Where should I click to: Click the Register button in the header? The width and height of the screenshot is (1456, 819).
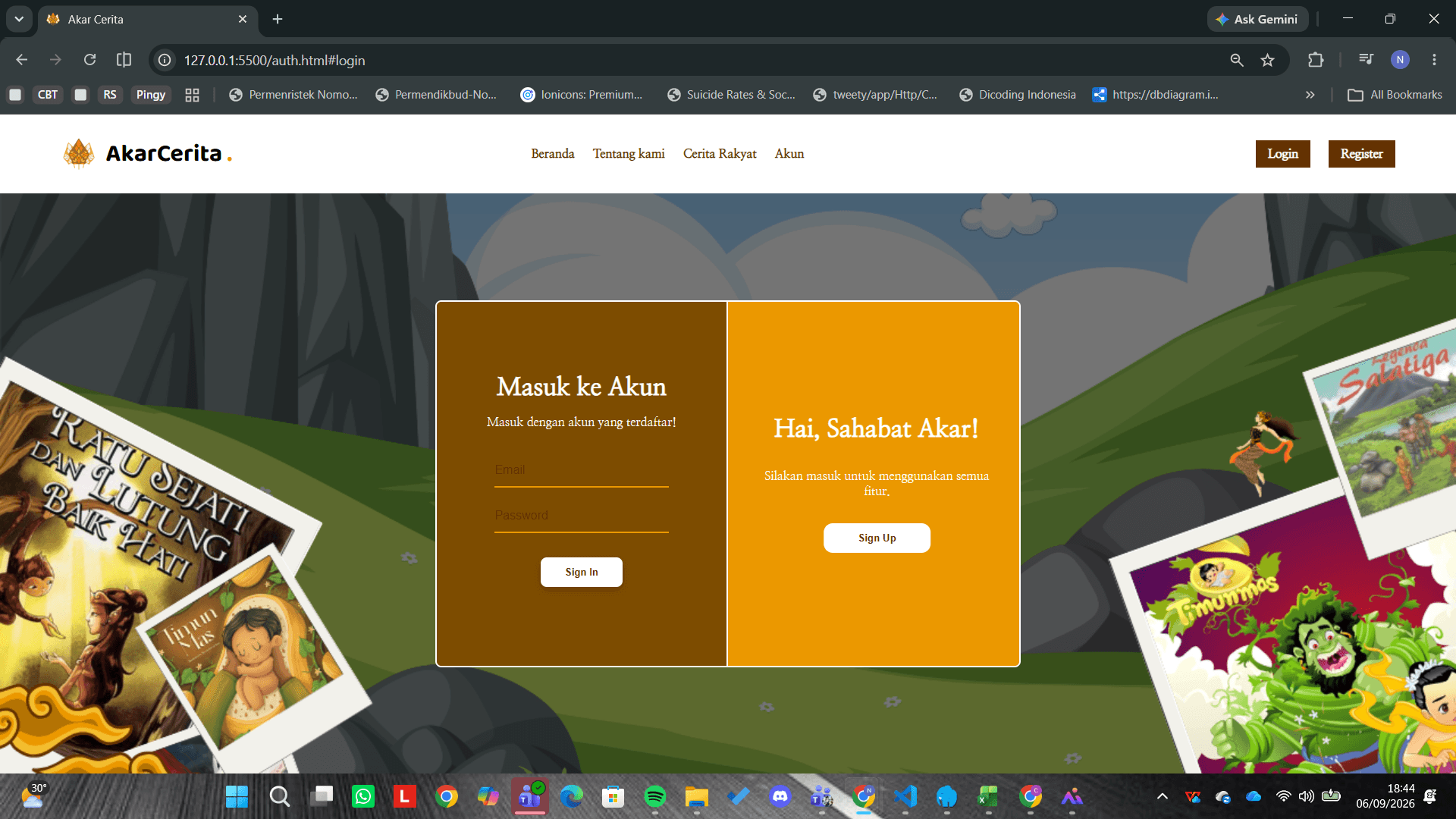[x=1362, y=154]
